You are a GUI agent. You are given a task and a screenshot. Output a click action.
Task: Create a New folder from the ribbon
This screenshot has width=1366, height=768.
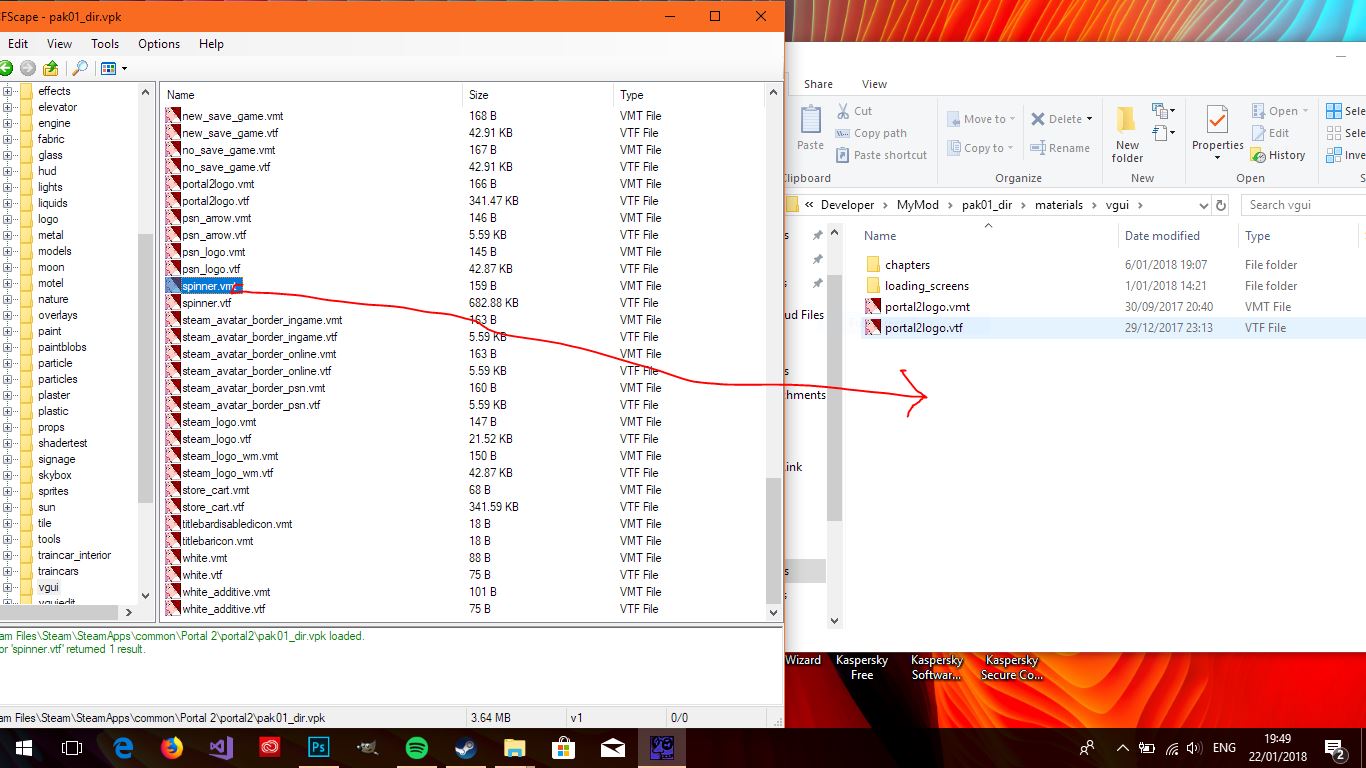(1127, 134)
